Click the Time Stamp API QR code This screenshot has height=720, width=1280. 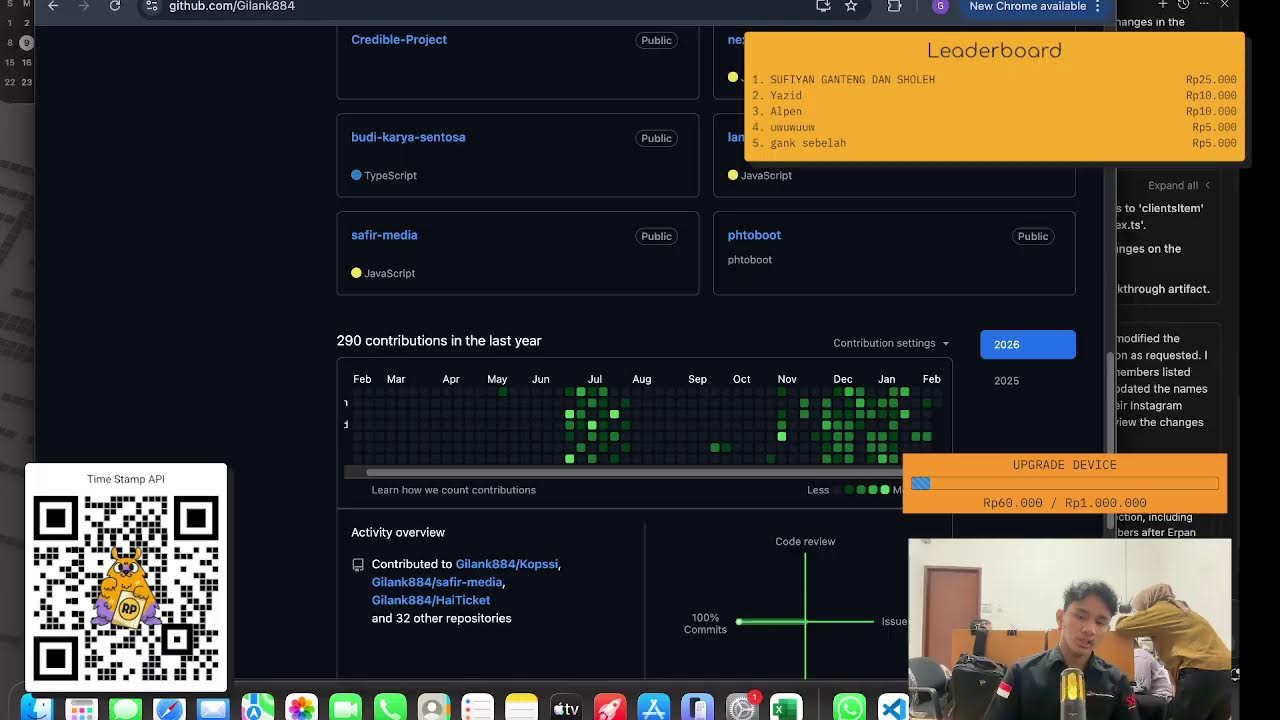click(x=126, y=586)
